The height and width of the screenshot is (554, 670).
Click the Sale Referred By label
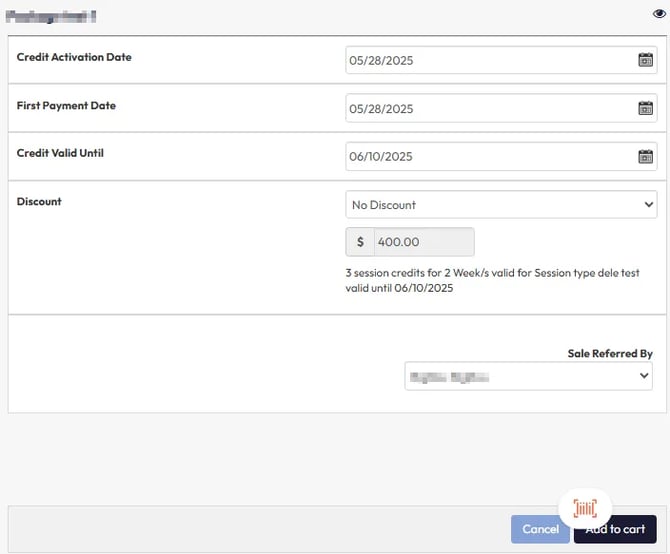click(609, 353)
